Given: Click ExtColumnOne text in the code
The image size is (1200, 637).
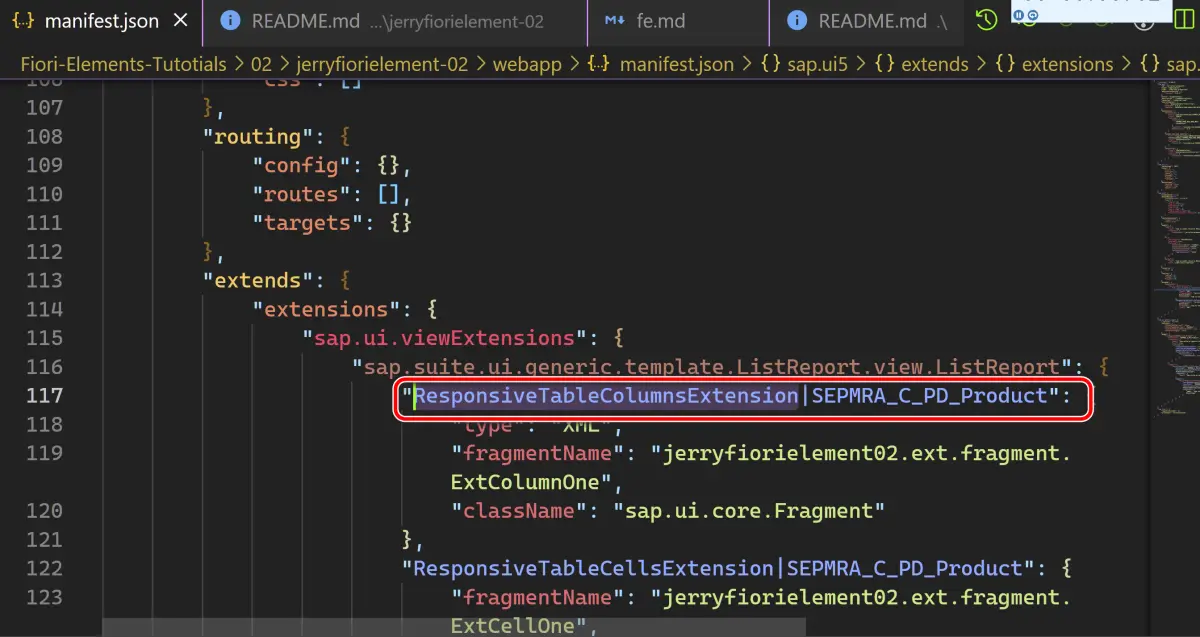Looking at the screenshot, I should (x=526, y=482).
